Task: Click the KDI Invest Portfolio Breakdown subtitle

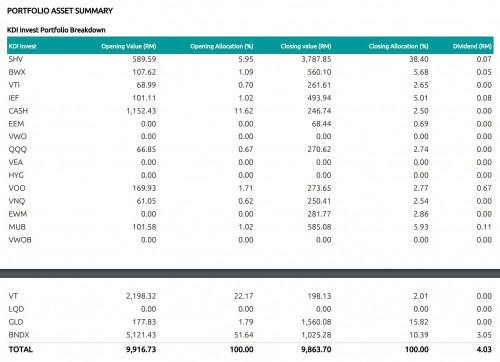Action: click(x=56, y=30)
